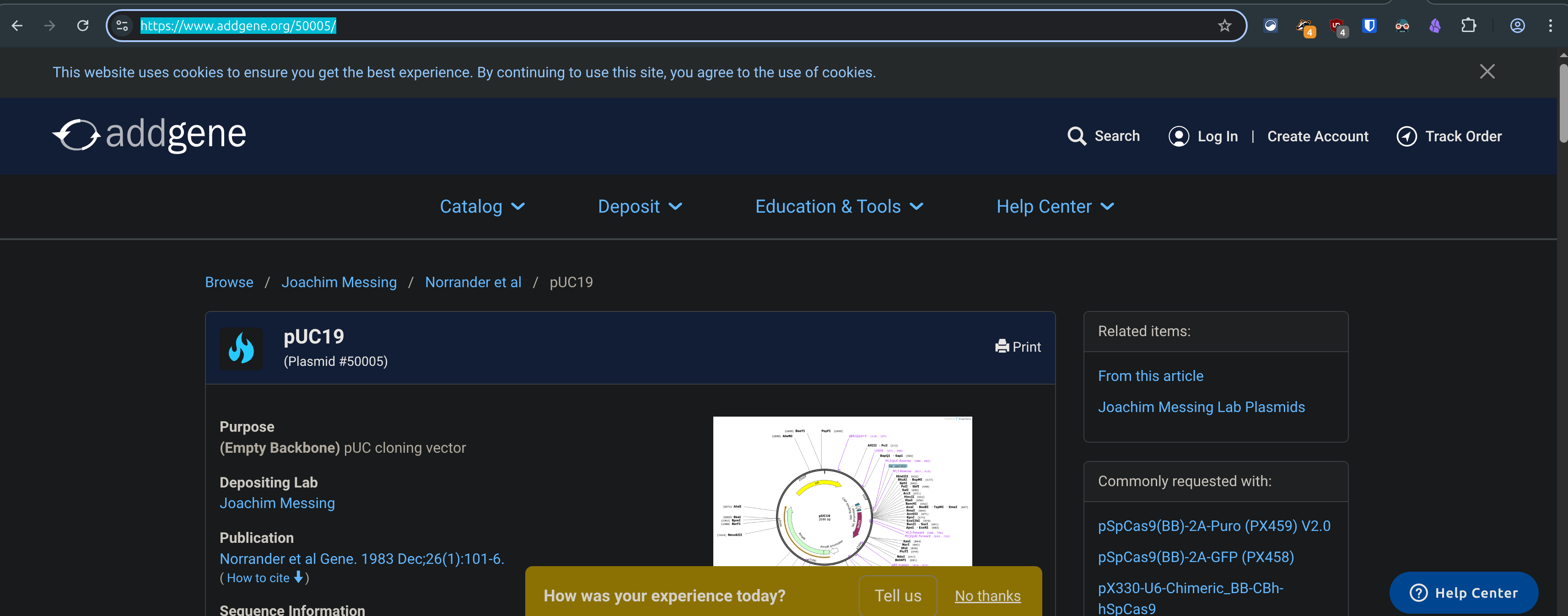Open pX330-U6-Chimeric_BB-CBh-hSpCas9 link
This screenshot has width=1568, height=616.
(x=1190, y=598)
